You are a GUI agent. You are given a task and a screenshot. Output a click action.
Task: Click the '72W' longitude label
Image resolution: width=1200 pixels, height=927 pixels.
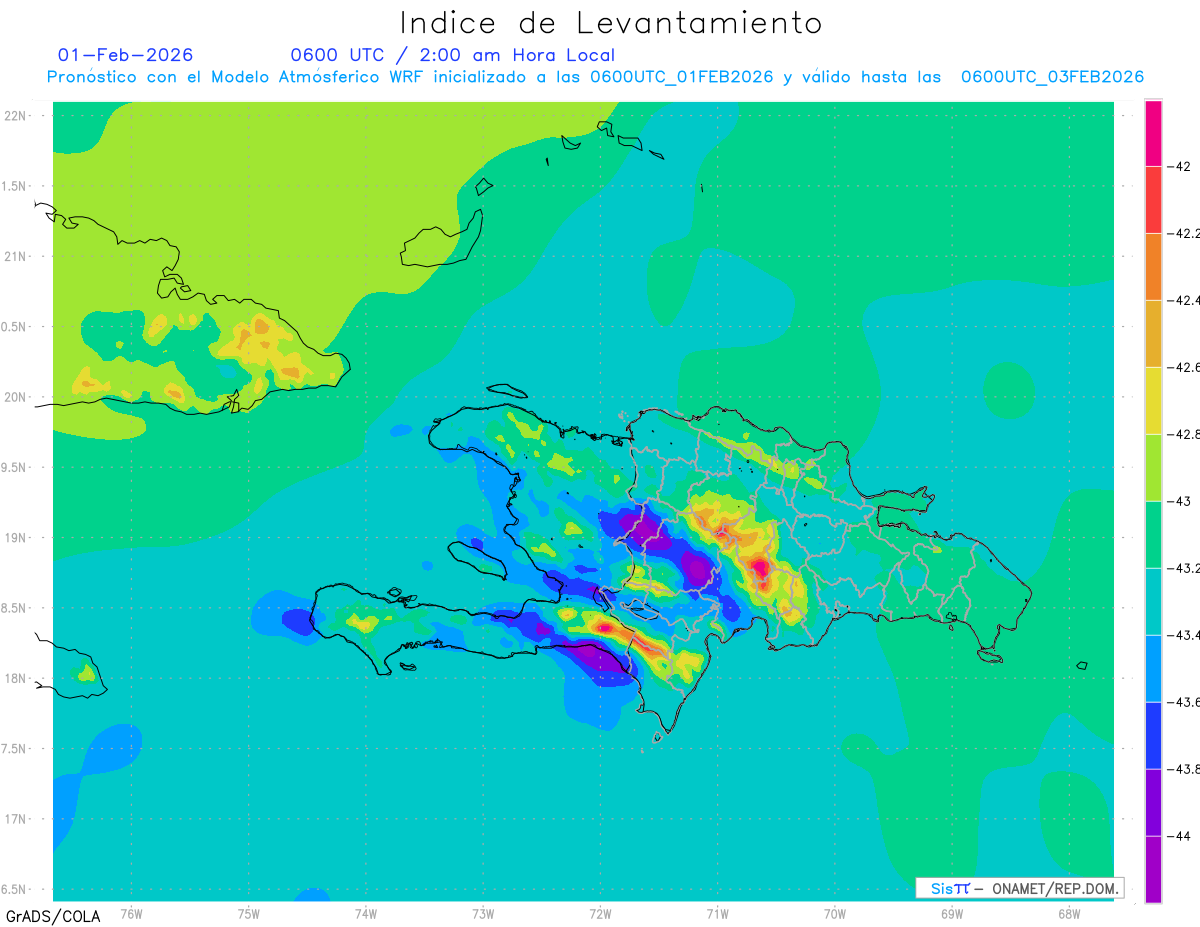pos(600,913)
